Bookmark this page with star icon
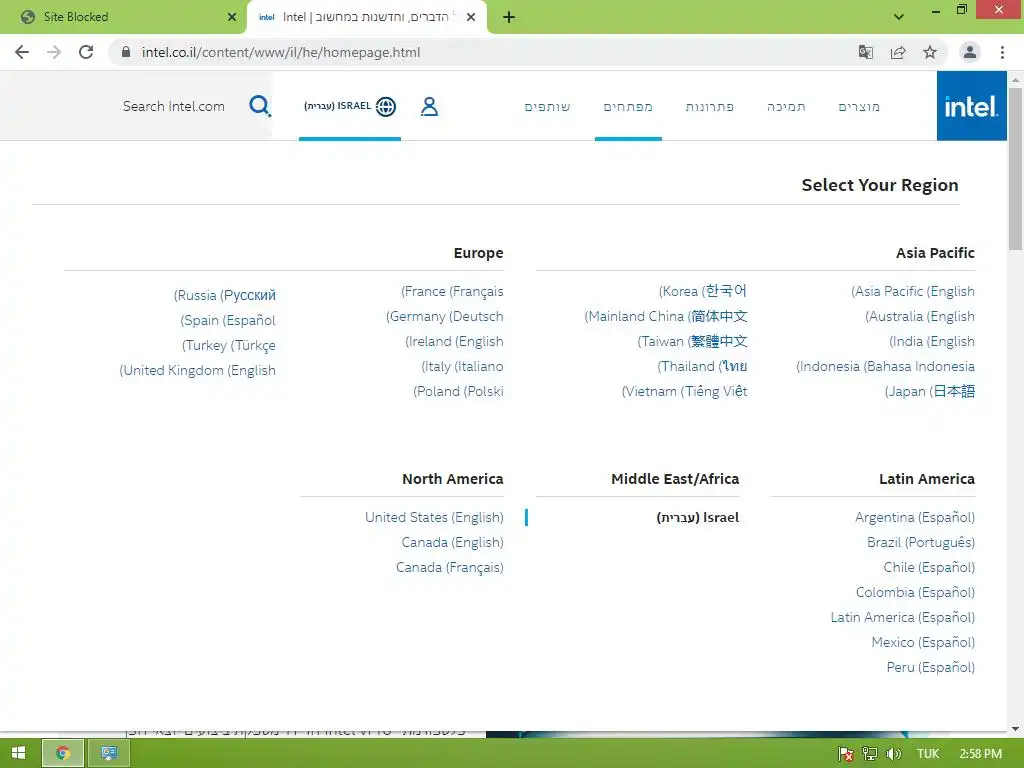This screenshot has width=1024, height=768. point(930,52)
